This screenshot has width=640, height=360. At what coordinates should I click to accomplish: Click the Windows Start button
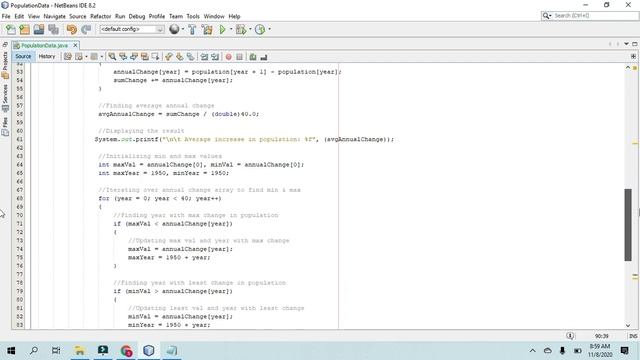tap(11, 351)
